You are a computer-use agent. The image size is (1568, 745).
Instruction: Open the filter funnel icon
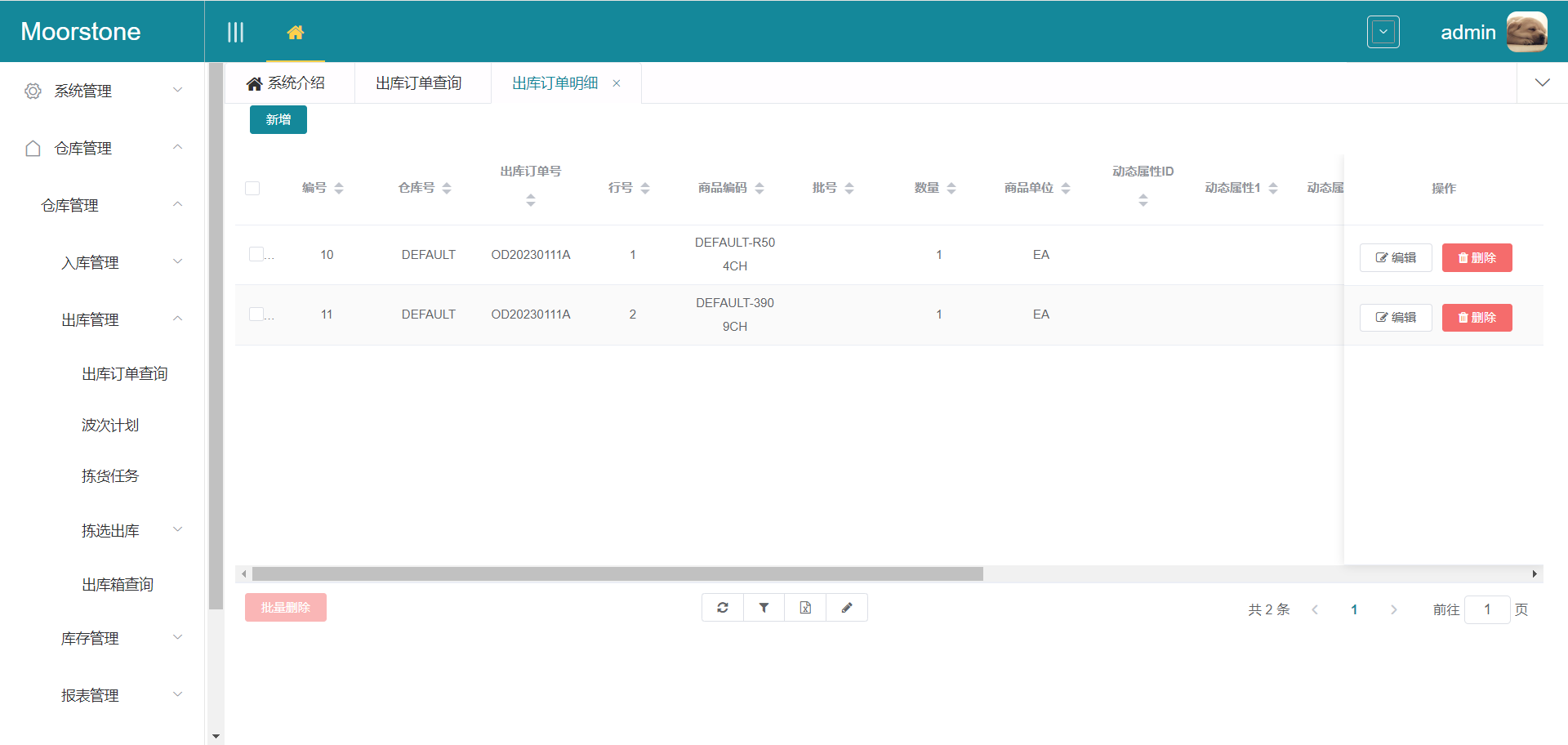tap(764, 608)
